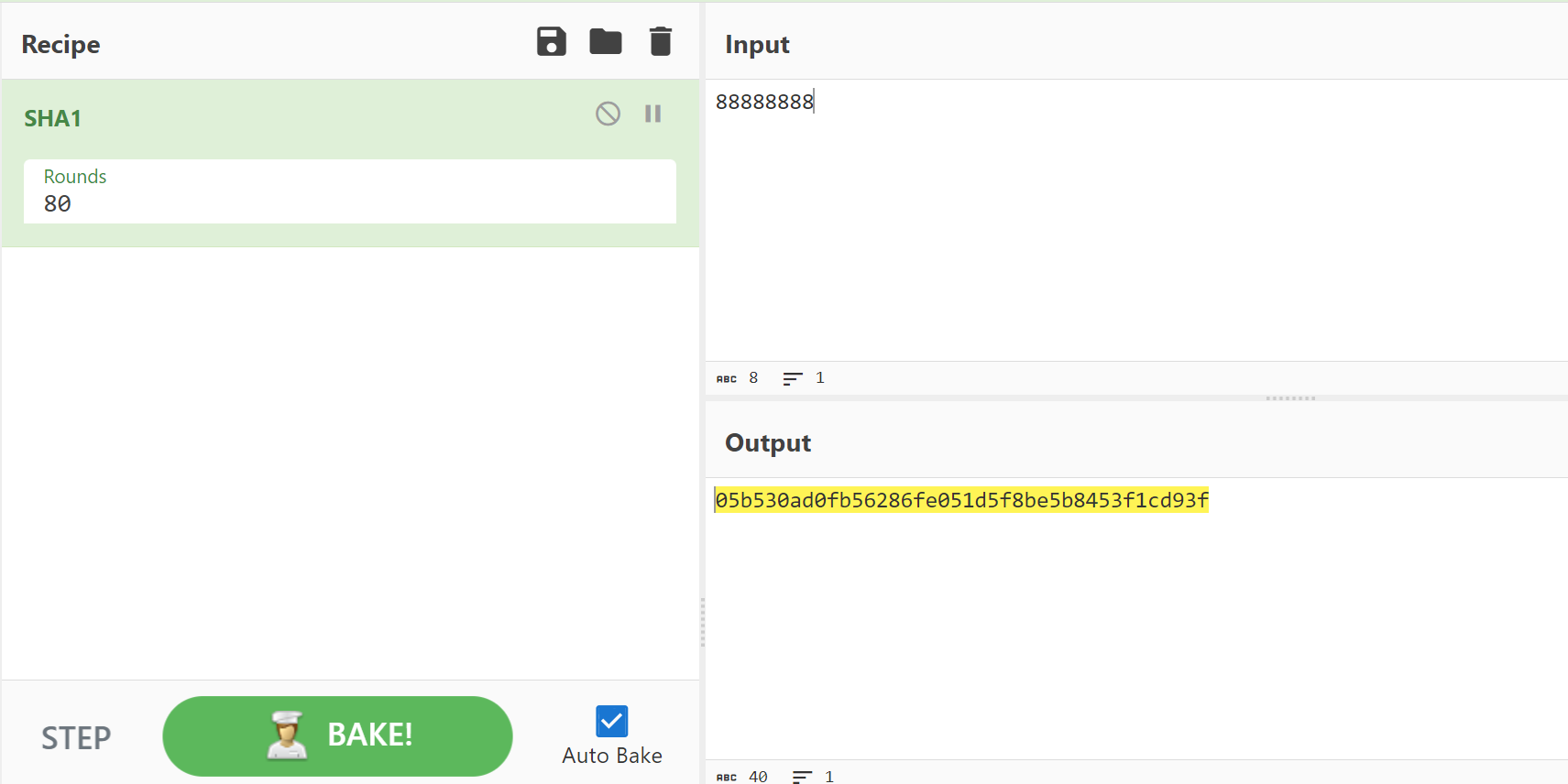This screenshot has height=784, width=1568.
Task: Step through the recipe
Action: click(76, 737)
